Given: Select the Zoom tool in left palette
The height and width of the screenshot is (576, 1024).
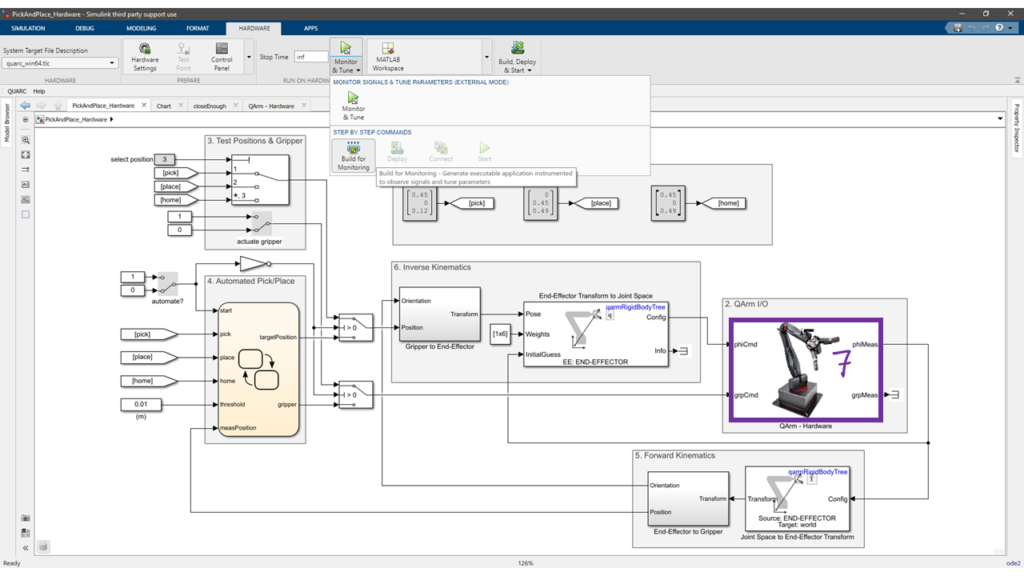Looking at the screenshot, I should pyautogui.click(x=26, y=140).
